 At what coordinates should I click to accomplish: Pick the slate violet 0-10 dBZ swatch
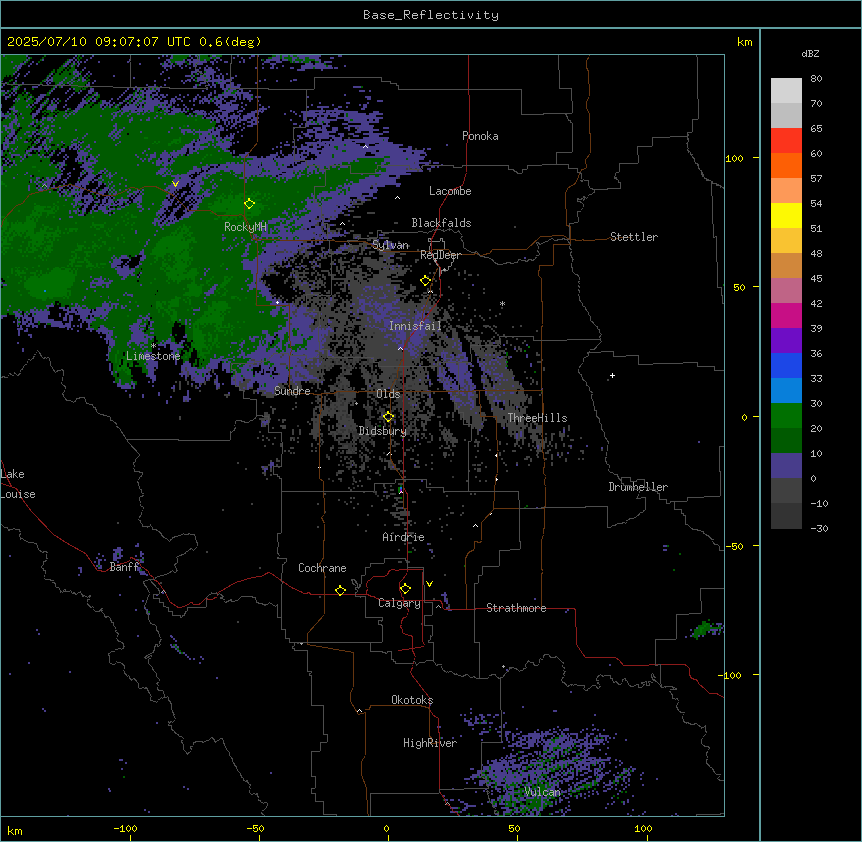point(786,466)
